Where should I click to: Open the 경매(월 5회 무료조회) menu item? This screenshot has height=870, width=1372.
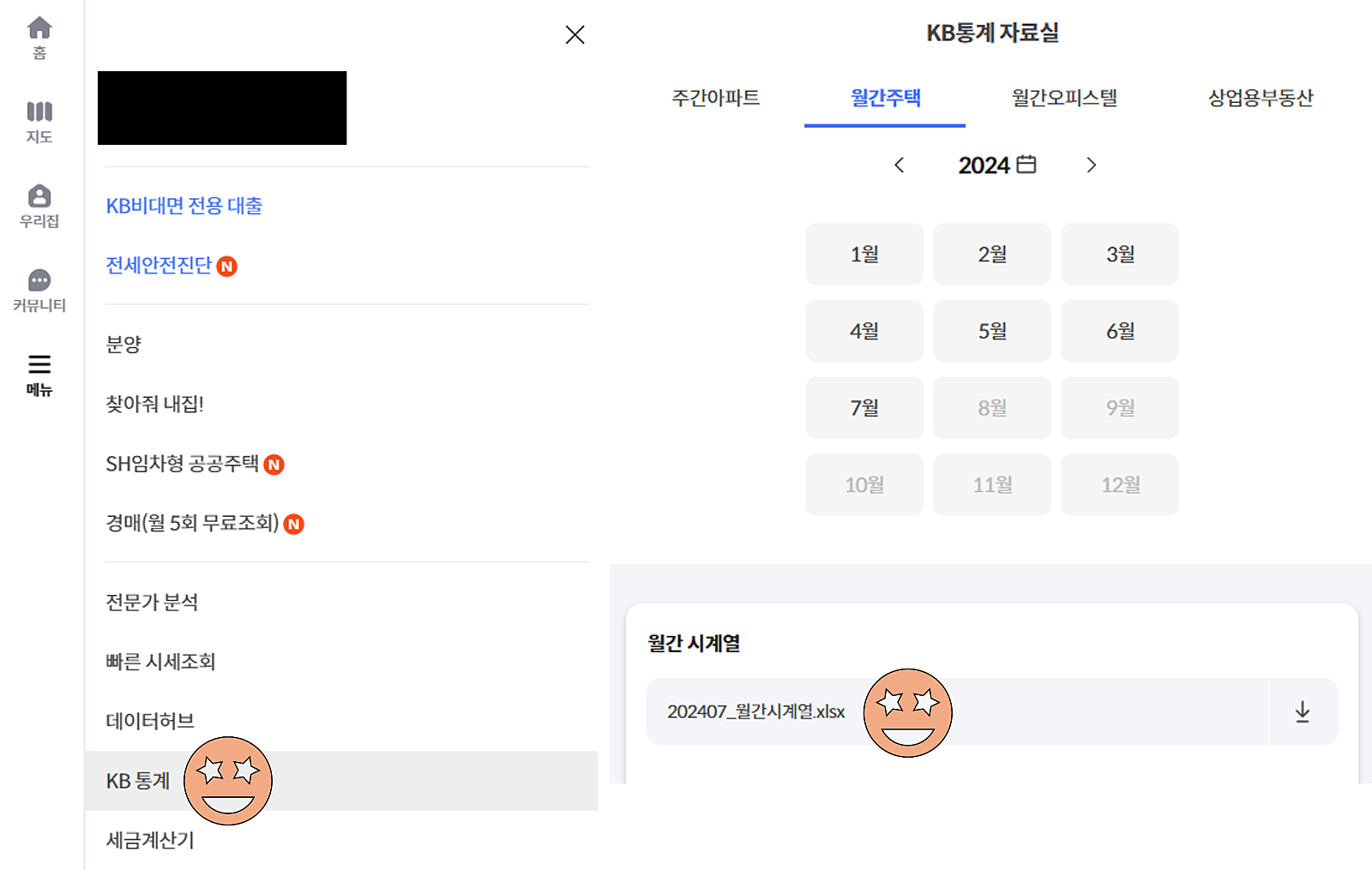point(192,523)
